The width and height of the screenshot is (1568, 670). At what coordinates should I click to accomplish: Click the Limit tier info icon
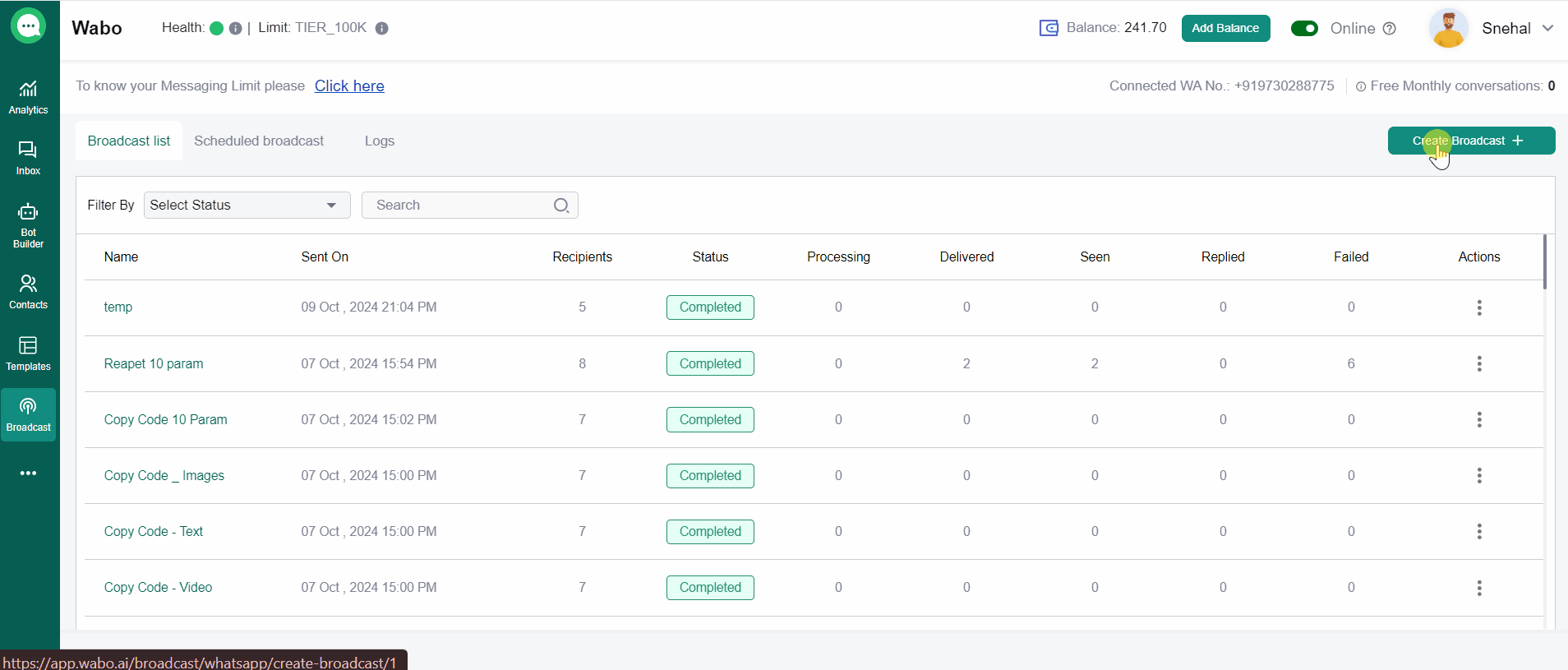tap(381, 28)
